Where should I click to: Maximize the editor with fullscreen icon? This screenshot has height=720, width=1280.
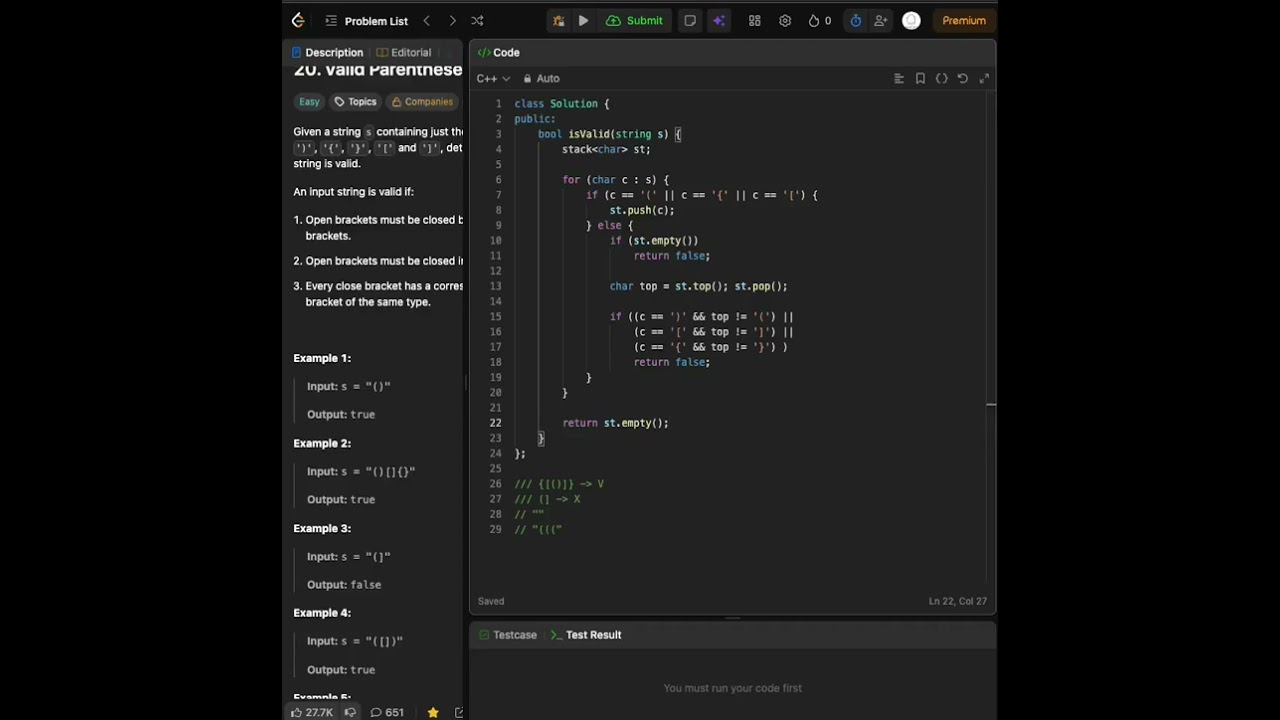click(x=984, y=79)
